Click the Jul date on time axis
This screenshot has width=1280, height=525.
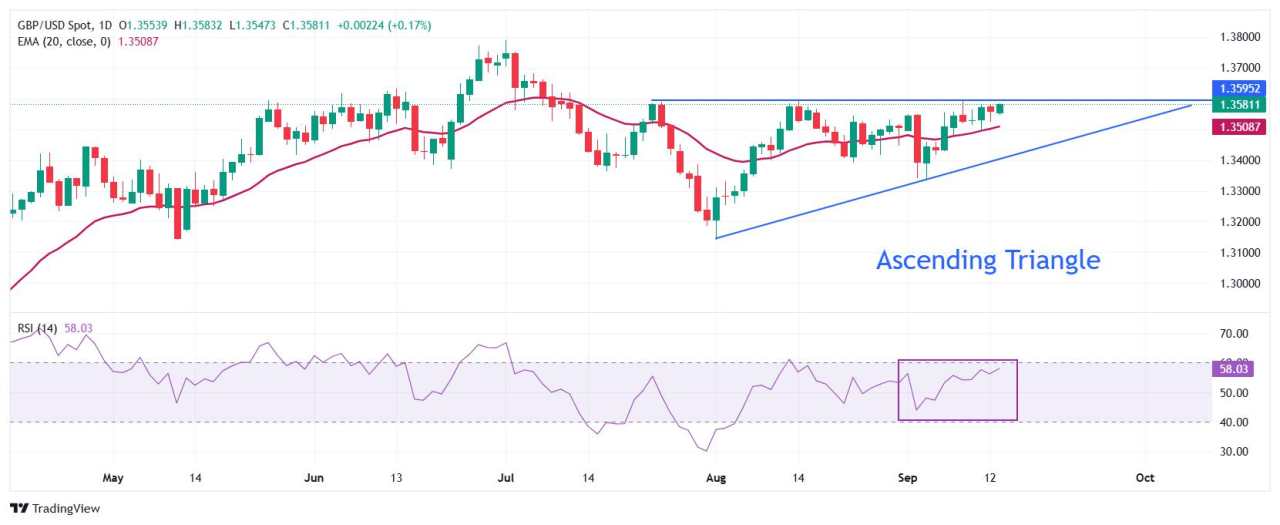506,478
